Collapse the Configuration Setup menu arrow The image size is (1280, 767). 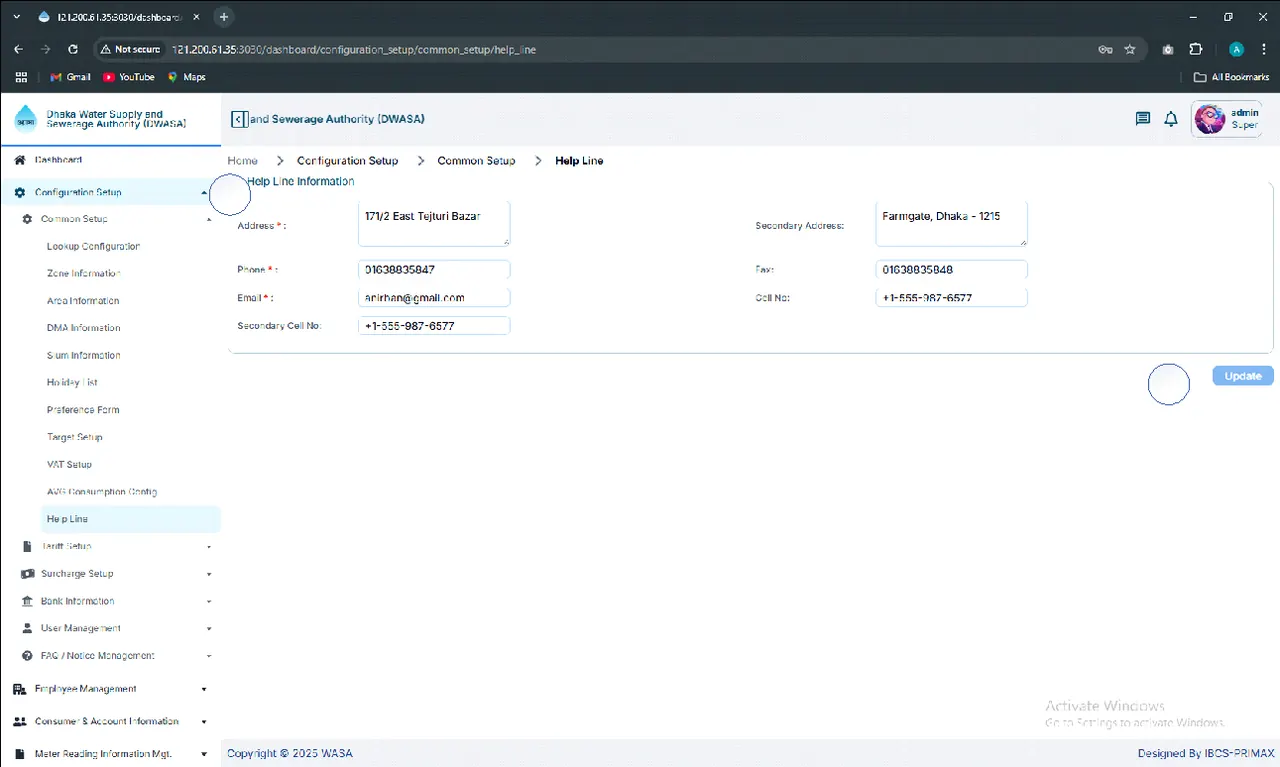(204, 192)
